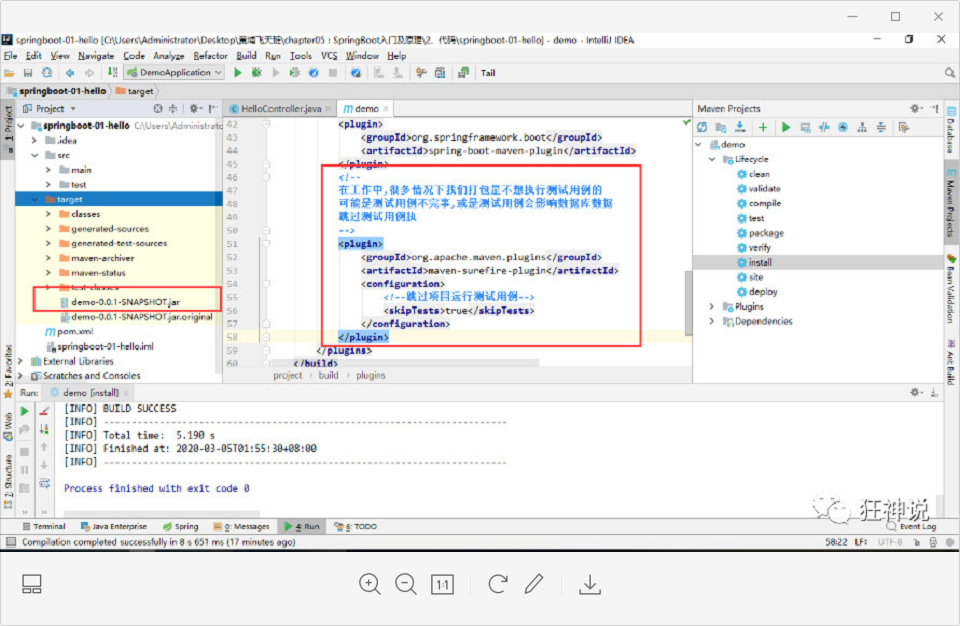The height and width of the screenshot is (626, 960).
Task: Open the search everywhere magnifier
Action: [950, 73]
